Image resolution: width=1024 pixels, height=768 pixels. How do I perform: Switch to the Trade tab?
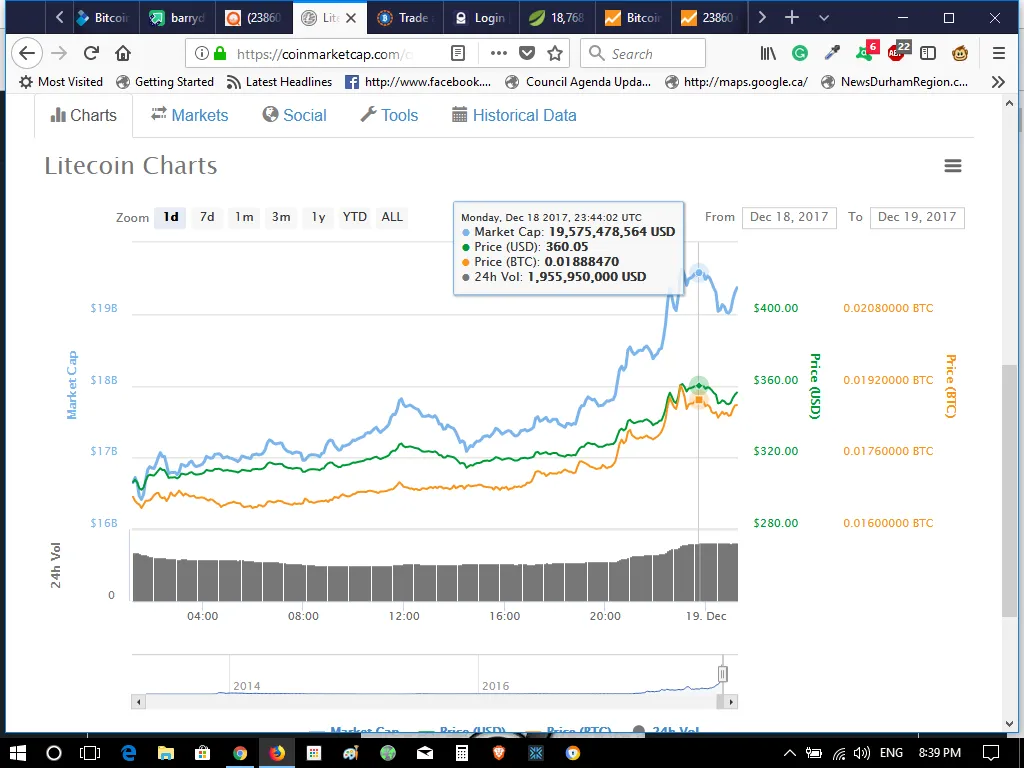point(405,18)
